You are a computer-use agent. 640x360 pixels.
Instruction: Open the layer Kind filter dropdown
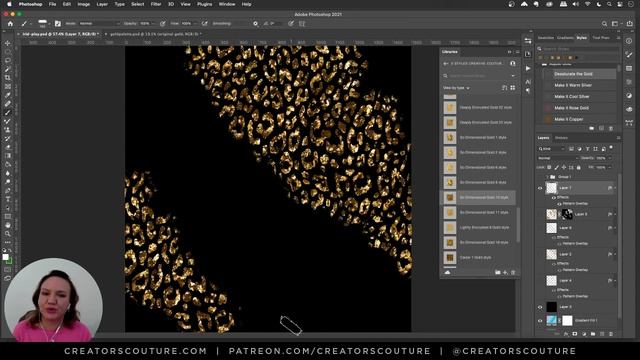click(x=551, y=149)
